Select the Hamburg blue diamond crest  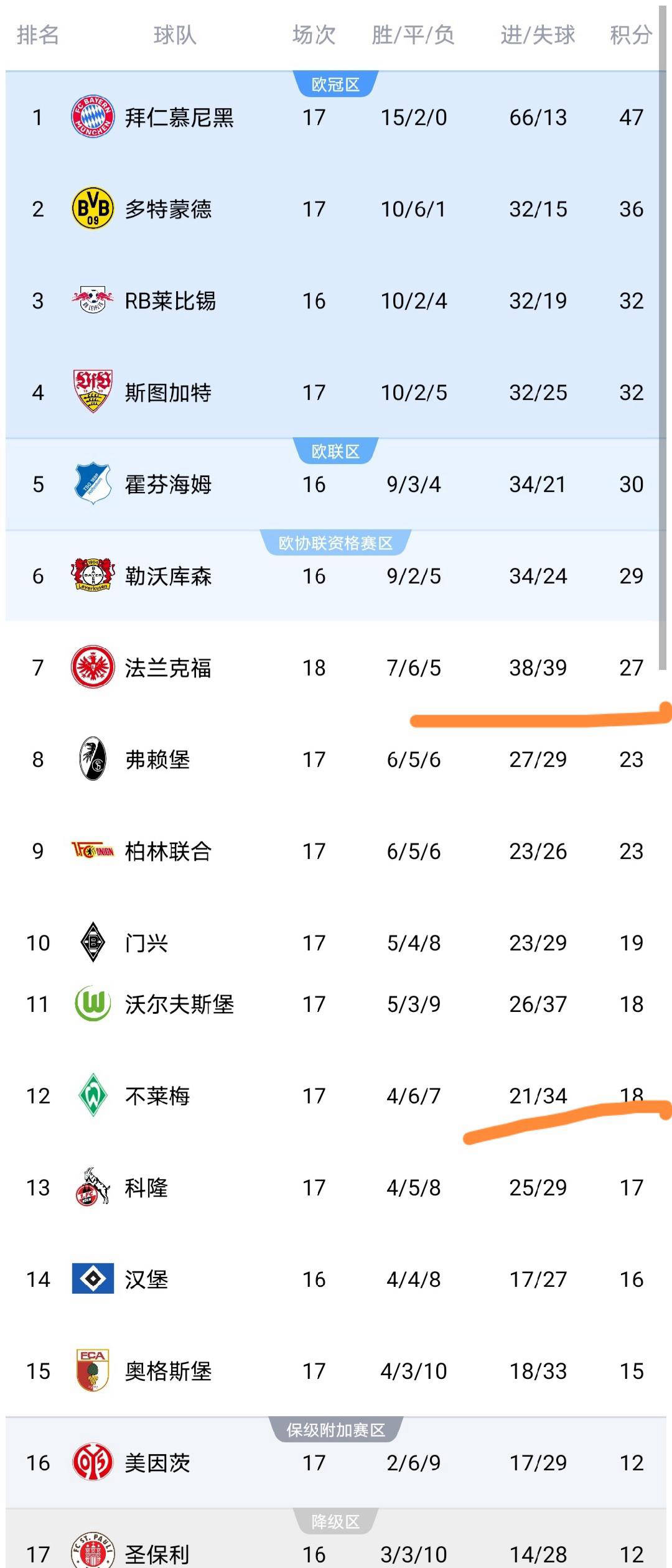[x=93, y=1279]
